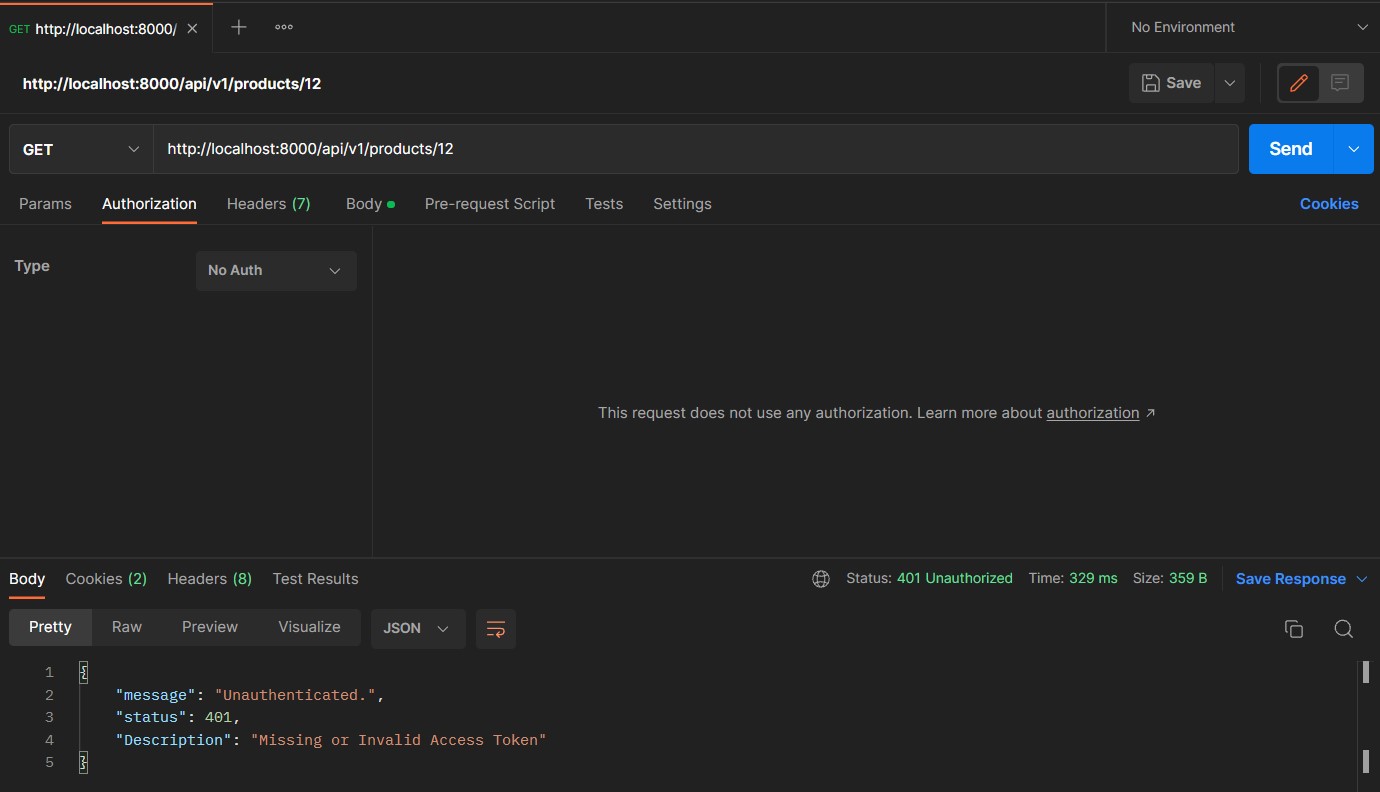Copy the response body using the copy icon
This screenshot has width=1380, height=792.
click(x=1293, y=628)
